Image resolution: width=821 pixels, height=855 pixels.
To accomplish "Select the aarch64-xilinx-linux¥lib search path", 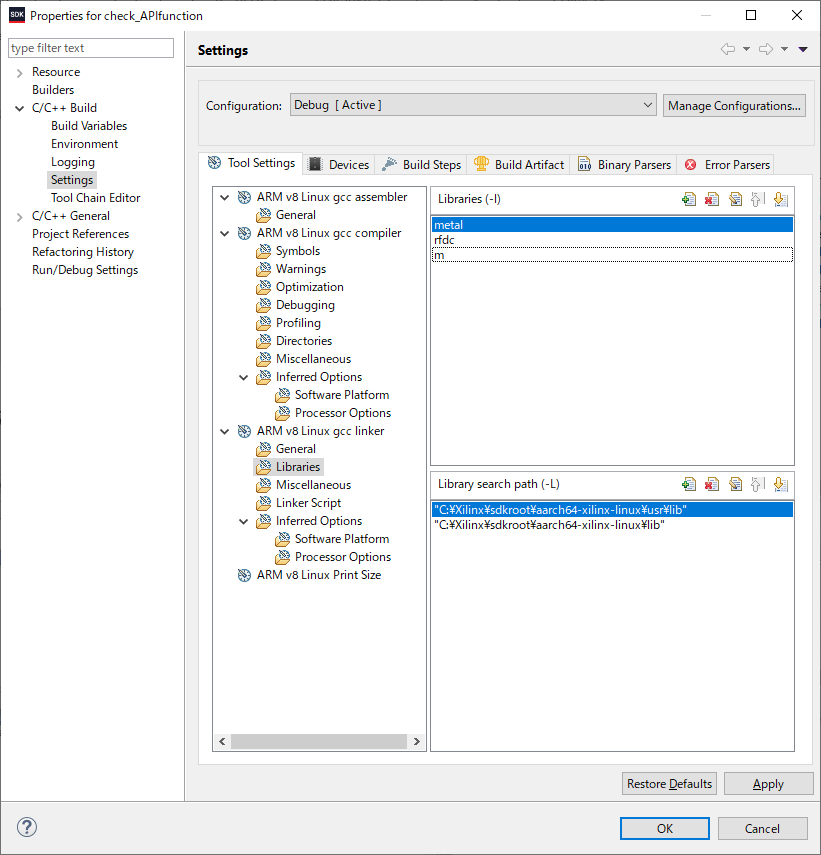I will (x=612, y=525).
